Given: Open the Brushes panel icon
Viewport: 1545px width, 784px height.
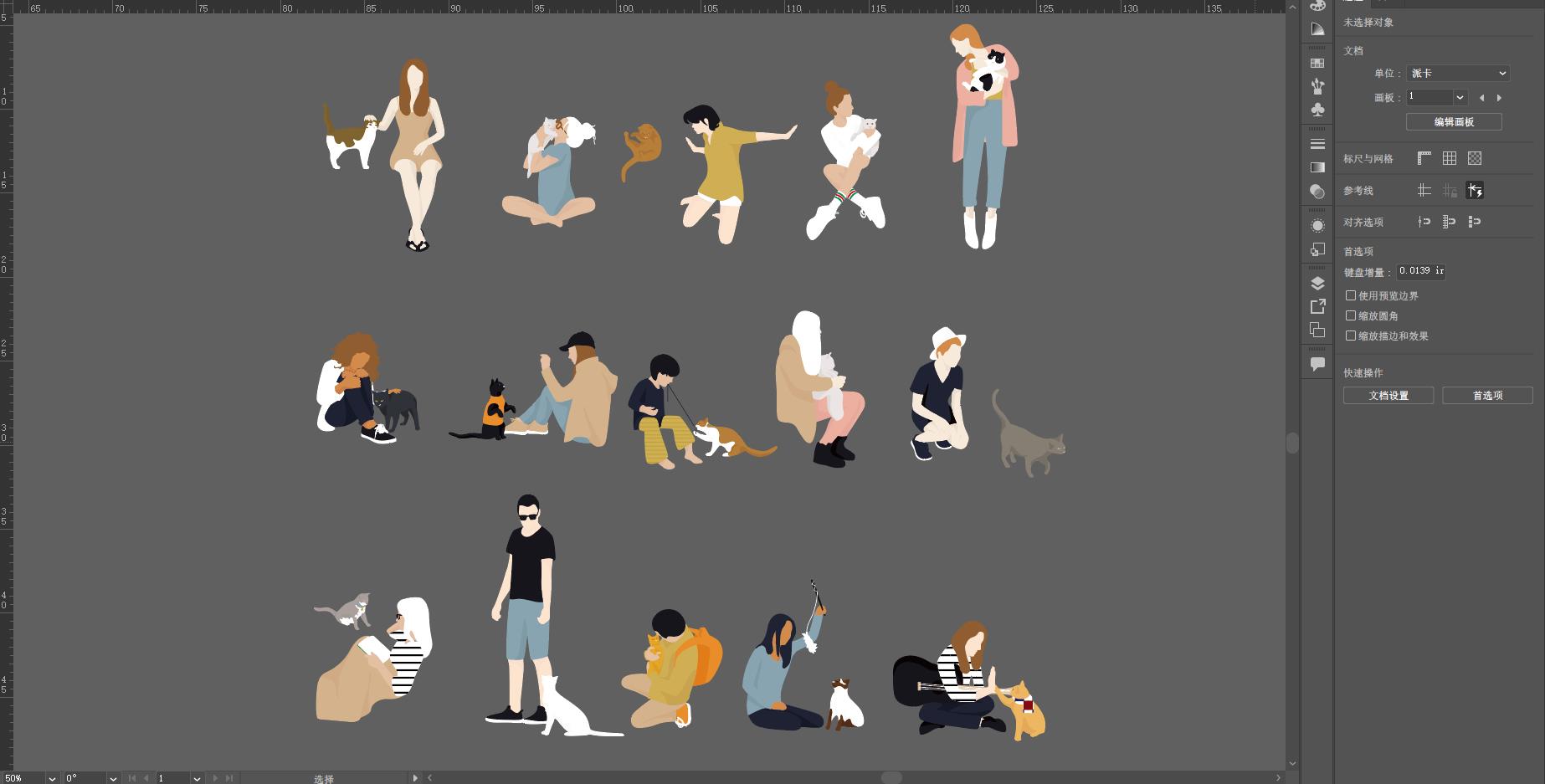Looking at the screenshot, I should 1317,86.
